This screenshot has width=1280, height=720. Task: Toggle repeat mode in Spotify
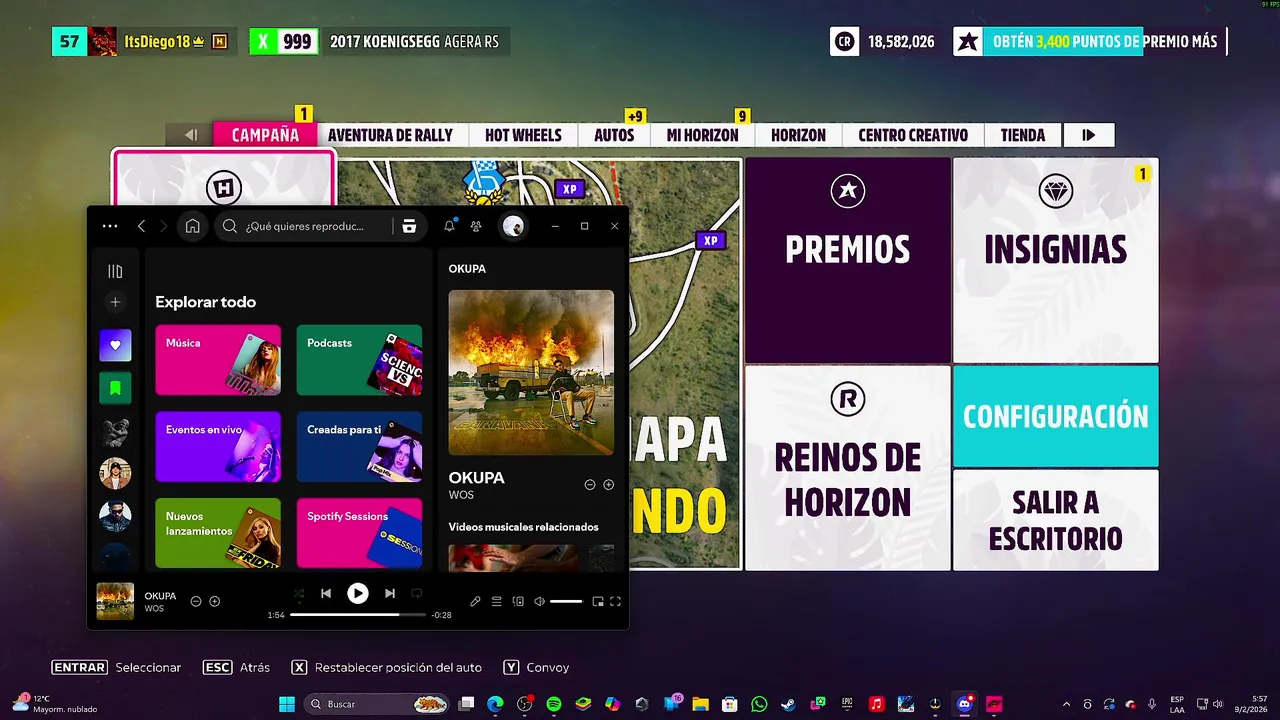point(417,593)
